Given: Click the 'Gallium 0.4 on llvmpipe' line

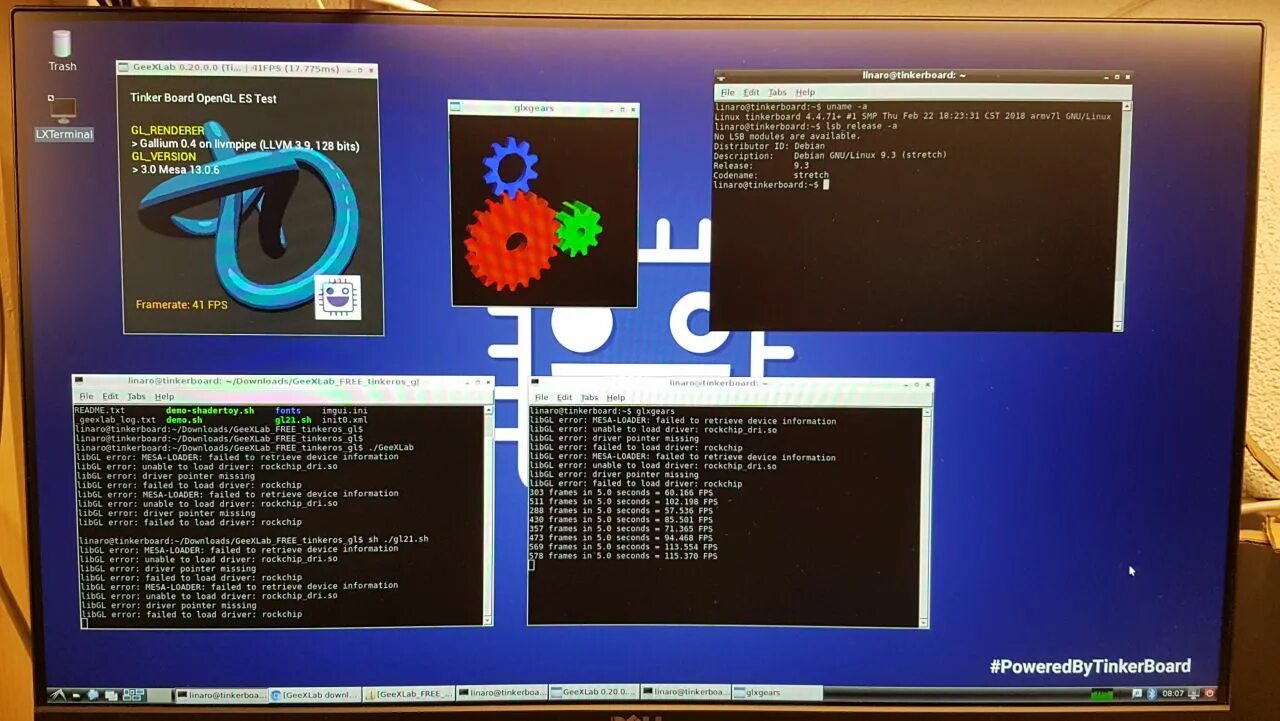Looking at the screenshot, I should 245,145.
